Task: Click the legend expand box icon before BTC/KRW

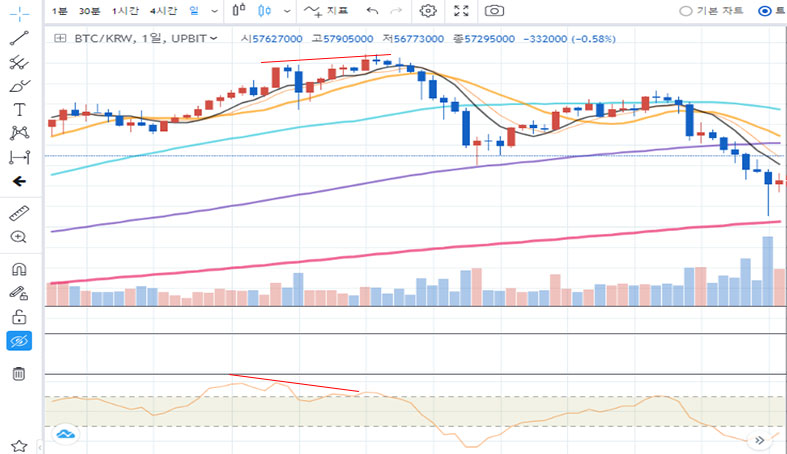Action: [x=60, y=38]
